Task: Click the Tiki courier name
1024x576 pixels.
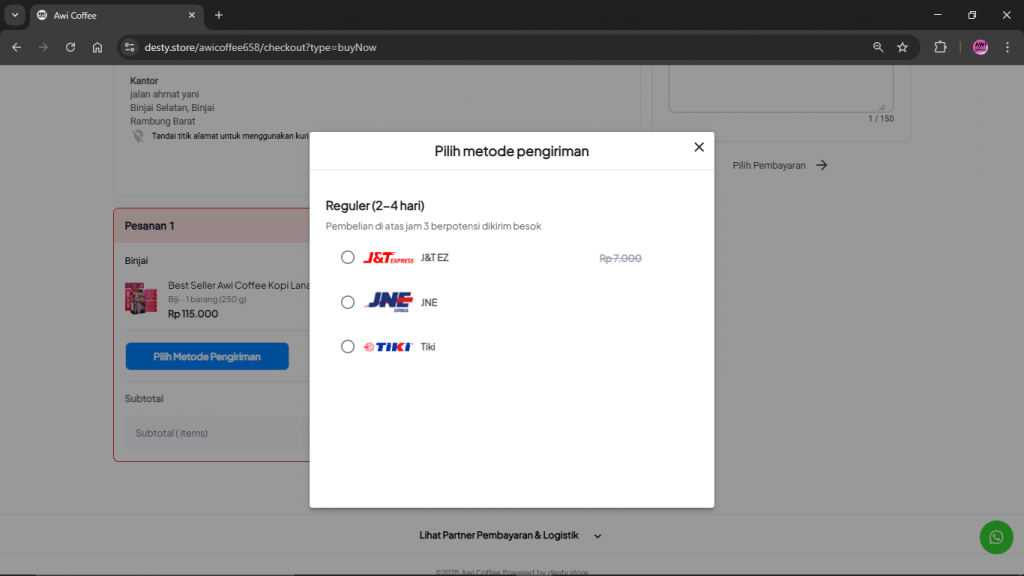Action: click(x=428, y=347)
